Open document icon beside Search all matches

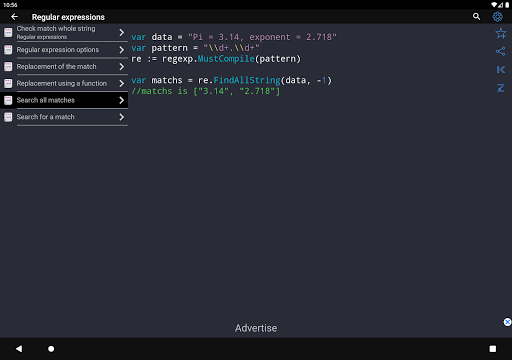pyautogui.click(x=8, y=100)
